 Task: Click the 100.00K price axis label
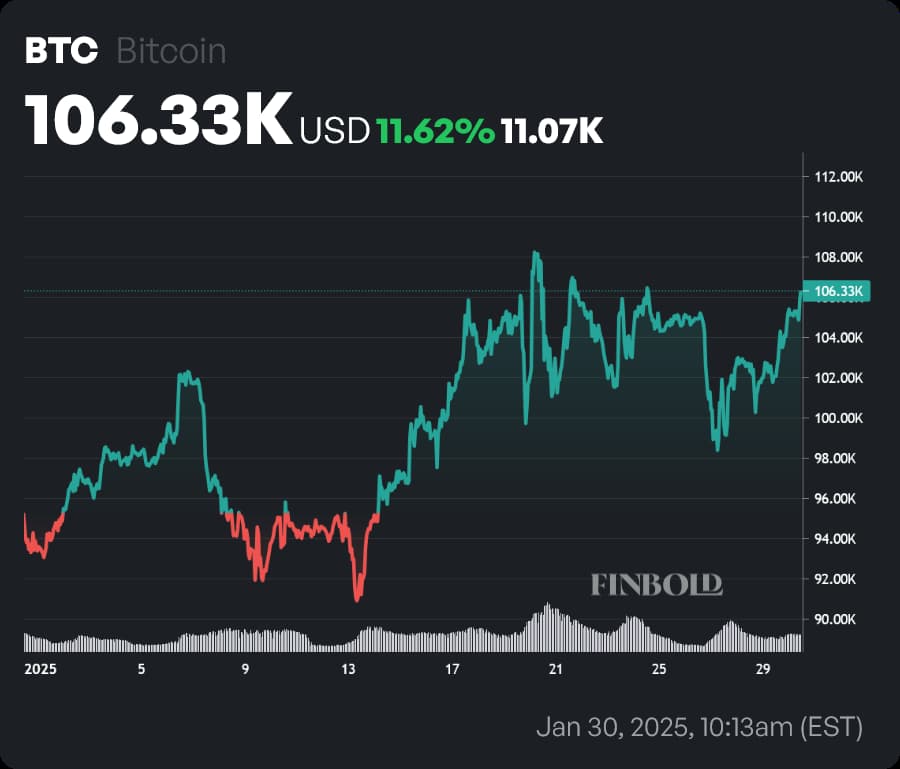click(838, 418)
